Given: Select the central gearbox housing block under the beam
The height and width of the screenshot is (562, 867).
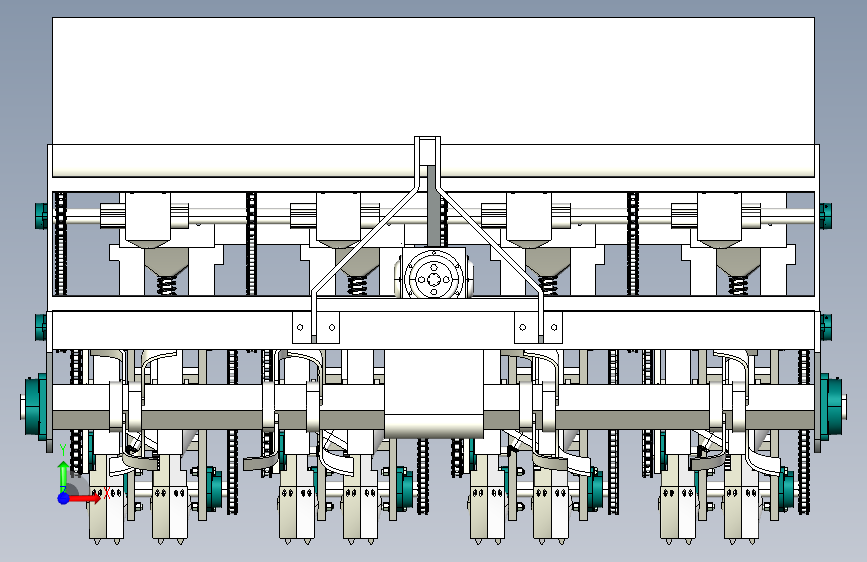Looking at the screenshot, I should (x=434, y=393).
